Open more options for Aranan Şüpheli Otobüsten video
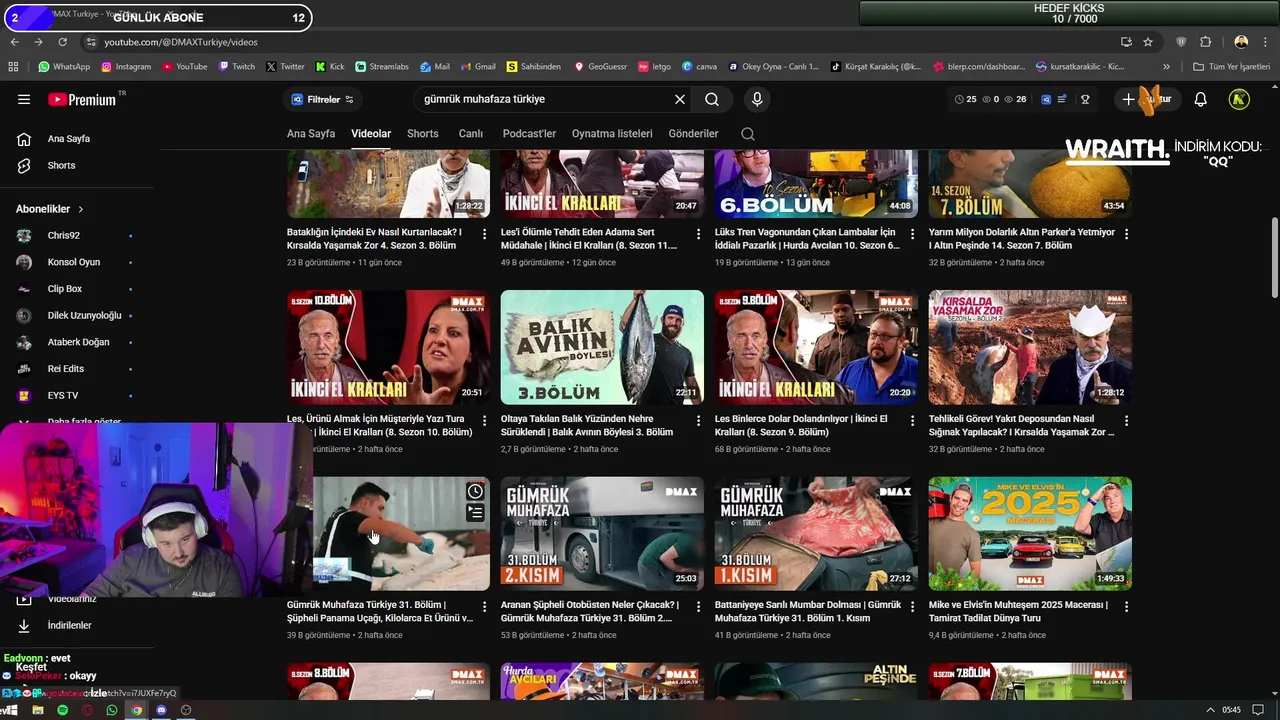Image resolution: width=1280 pixels, height=720 pixels. pyautogui.click(x=699, y=607)
